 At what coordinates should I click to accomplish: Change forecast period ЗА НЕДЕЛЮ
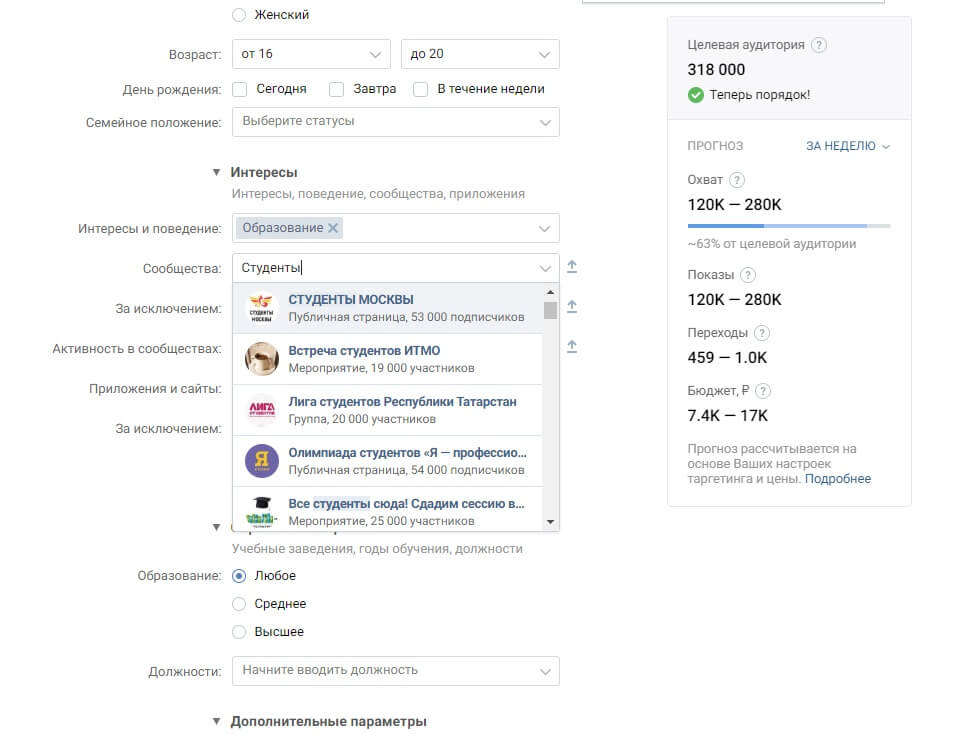[848, 146]
